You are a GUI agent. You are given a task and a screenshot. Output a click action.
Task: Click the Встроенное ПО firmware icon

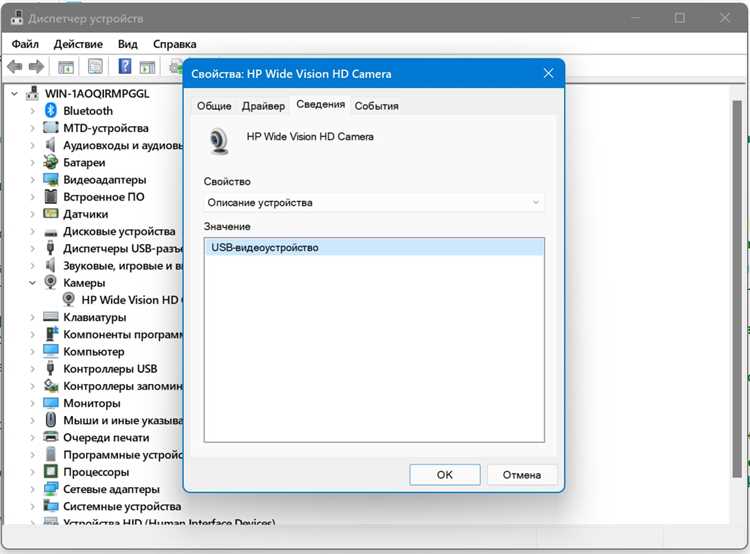pyautogui.click(x=51, y=196)
